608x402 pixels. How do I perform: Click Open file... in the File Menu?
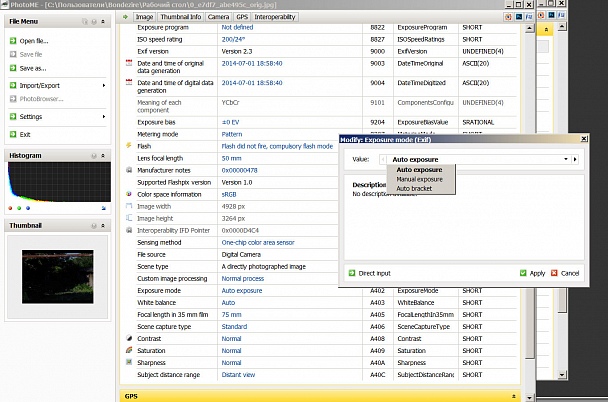coord(34,41)
